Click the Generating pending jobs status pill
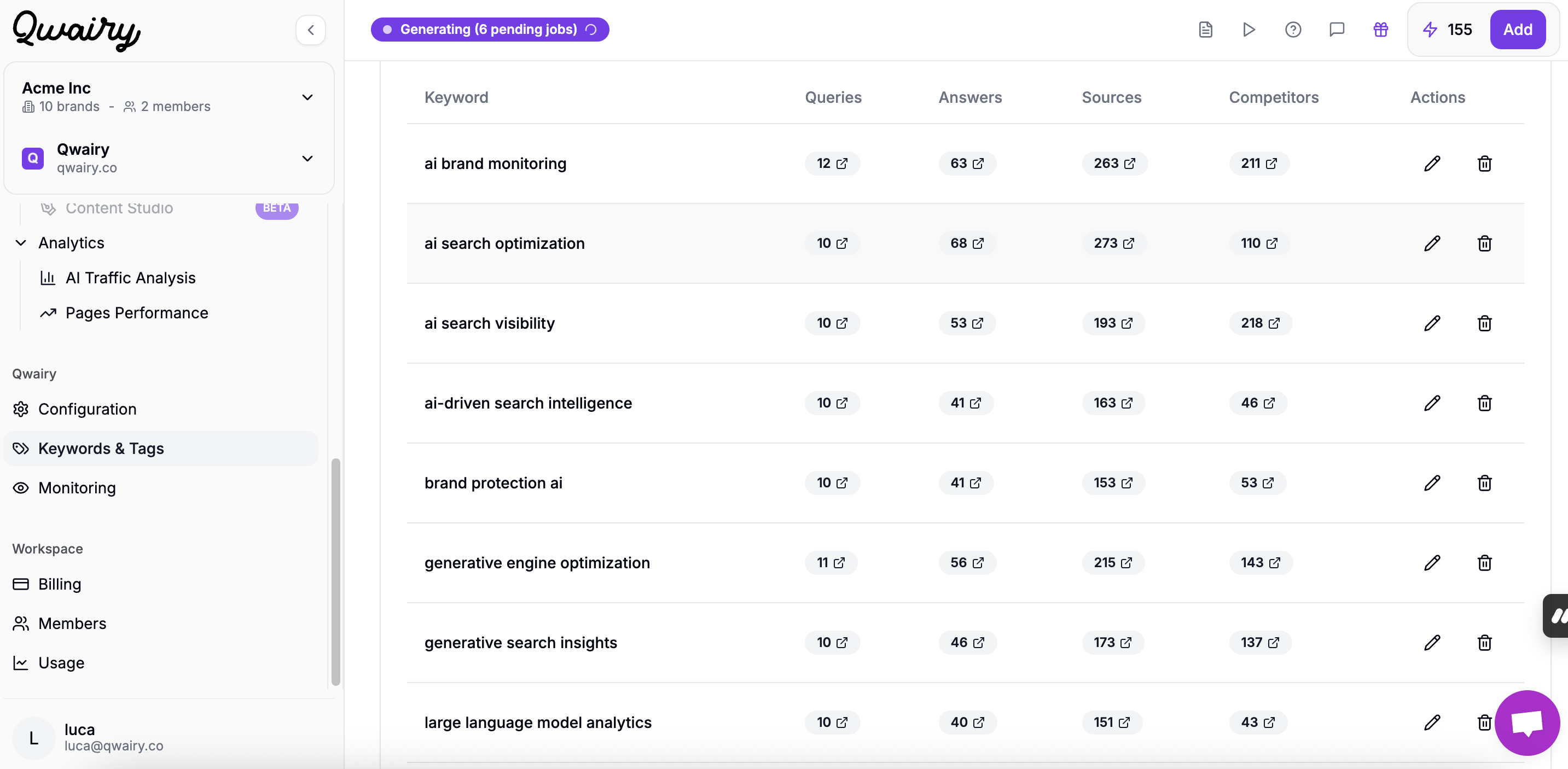Image resolution: width=1568 pixels, height=769 pixels. pyautogui.click(x=490, y=29)
